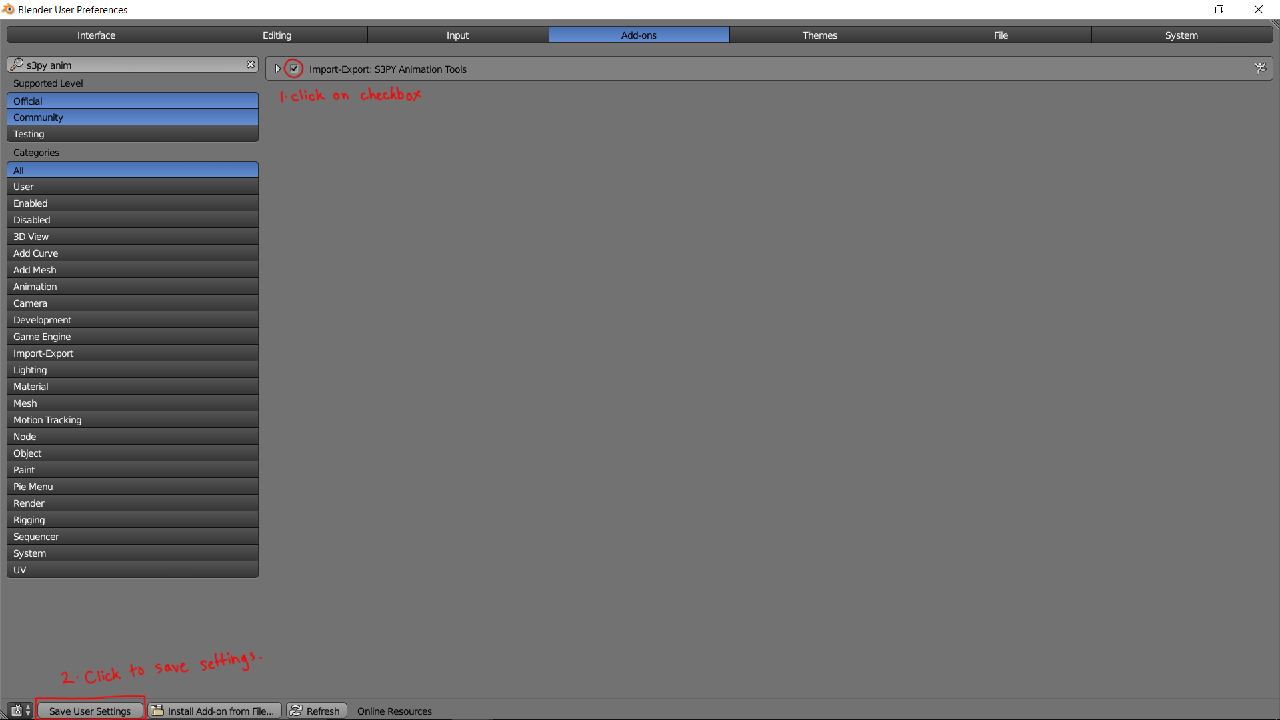Select the Enabled category
The height and width of the screenshot is (720, 1280).
[x=133, y=203]
